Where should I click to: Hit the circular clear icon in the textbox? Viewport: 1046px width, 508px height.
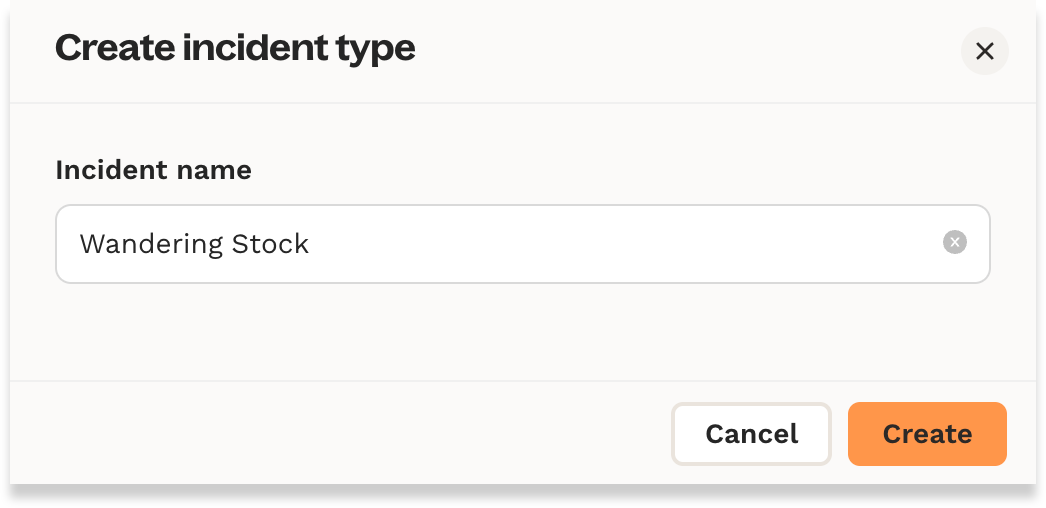[x=954, y=242]
